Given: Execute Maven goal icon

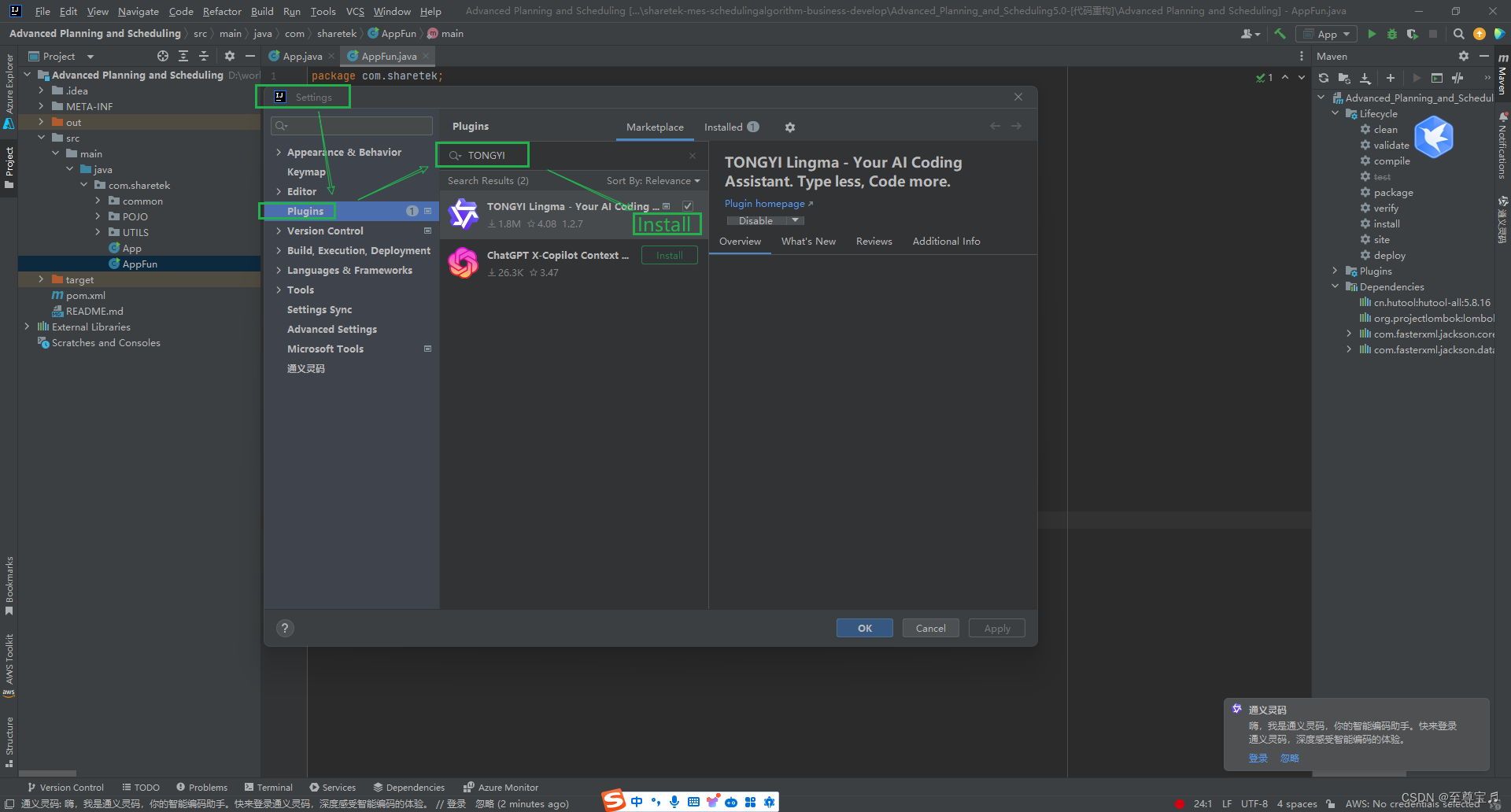Looking at the screenshot, I should click(1437, 78).
